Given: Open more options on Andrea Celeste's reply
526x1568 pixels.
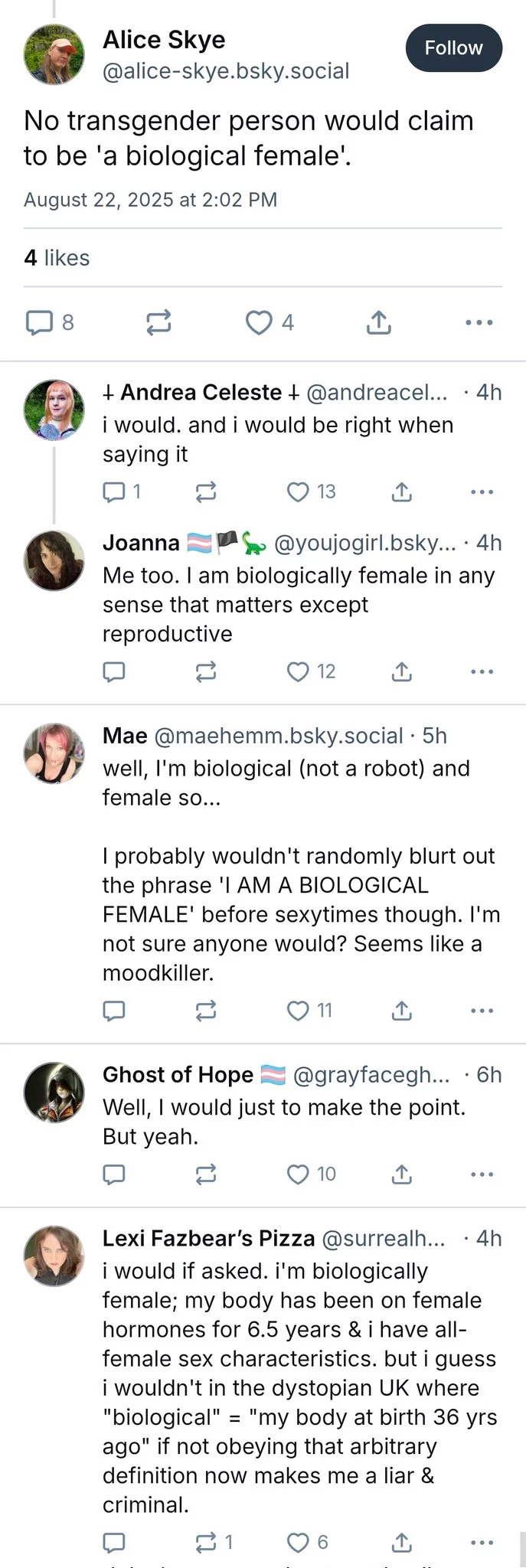Looking at the screenshot, I should pos(482,492).
